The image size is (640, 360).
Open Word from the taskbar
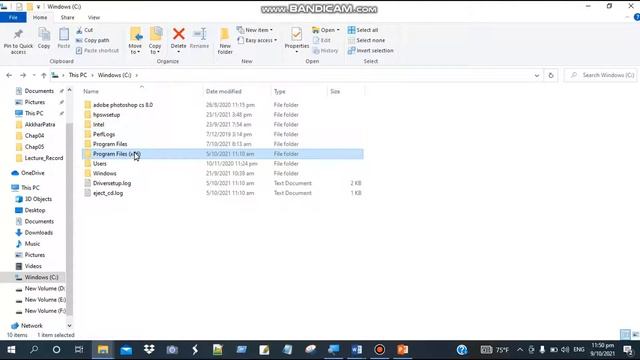(356, 350)
